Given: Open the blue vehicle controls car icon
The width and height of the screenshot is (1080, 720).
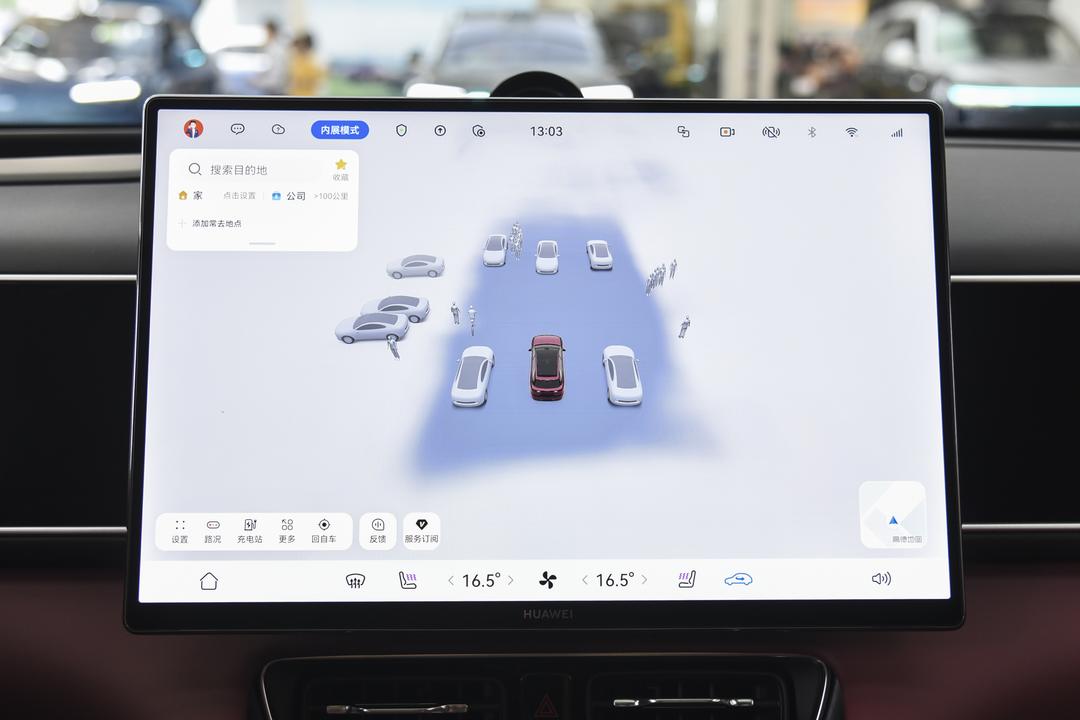Looking at the screenshot, I should click(738, 579).
